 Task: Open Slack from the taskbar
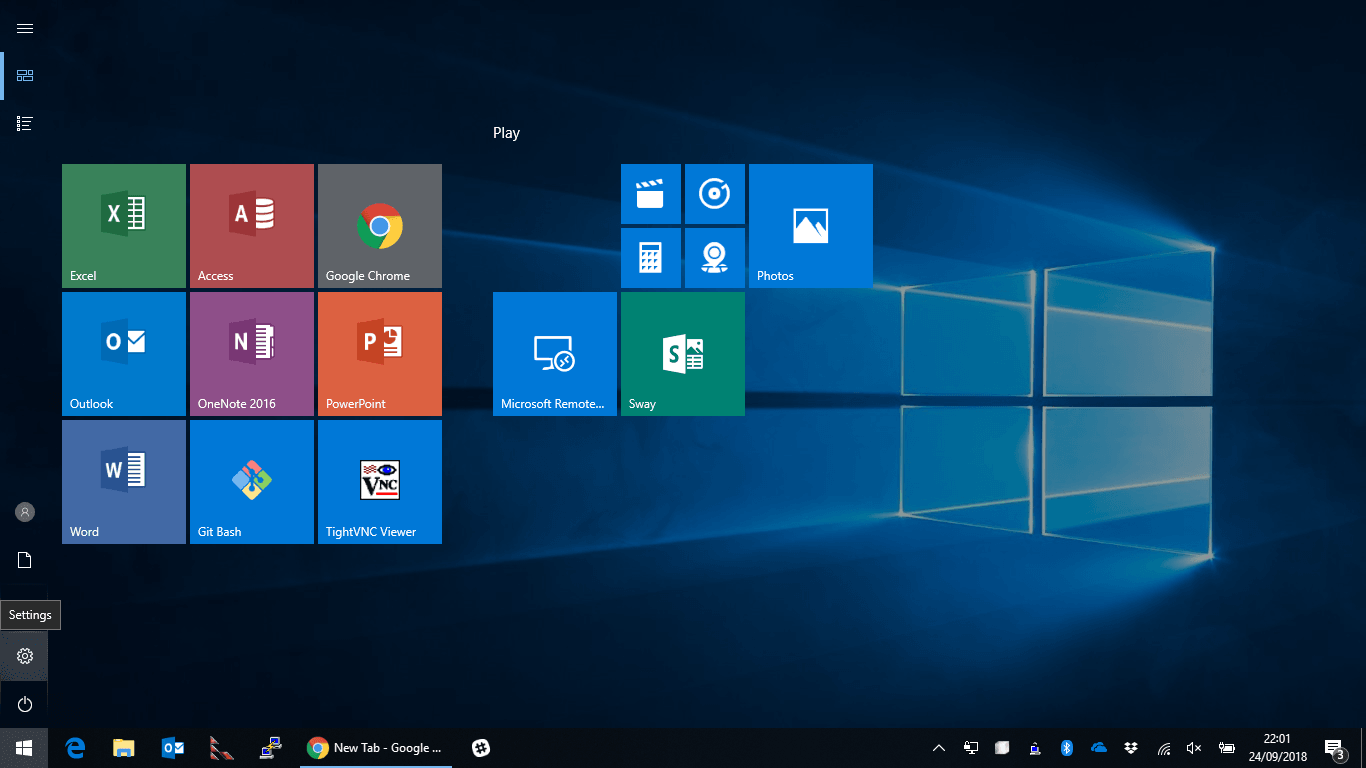click(x=481, y=748)
